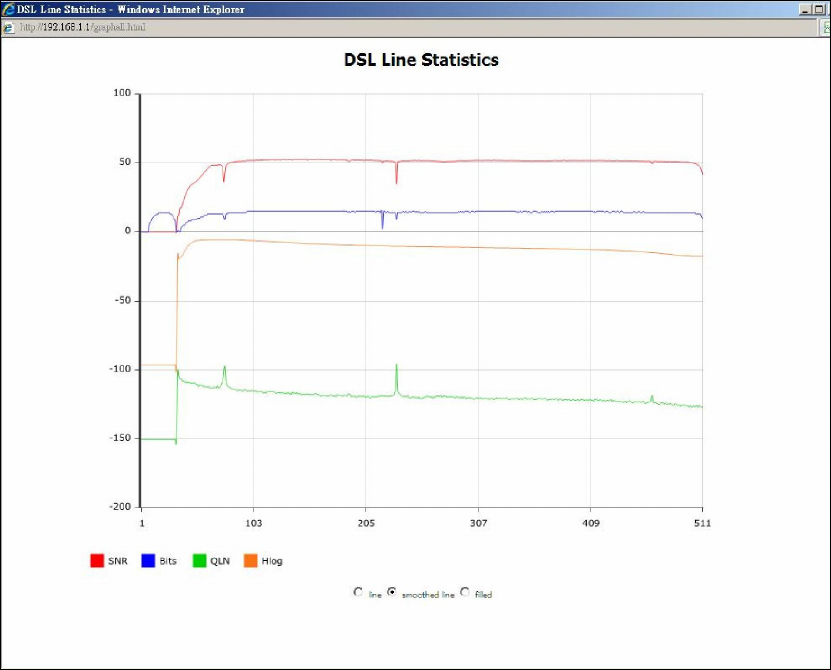Click the x-axis label 1
Viewport: 831px width, 670px height.
point(142,524)
